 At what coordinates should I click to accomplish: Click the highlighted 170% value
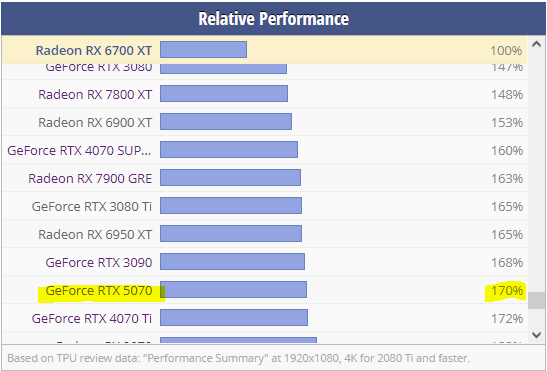pyautogui.click(x=507, y=290)
